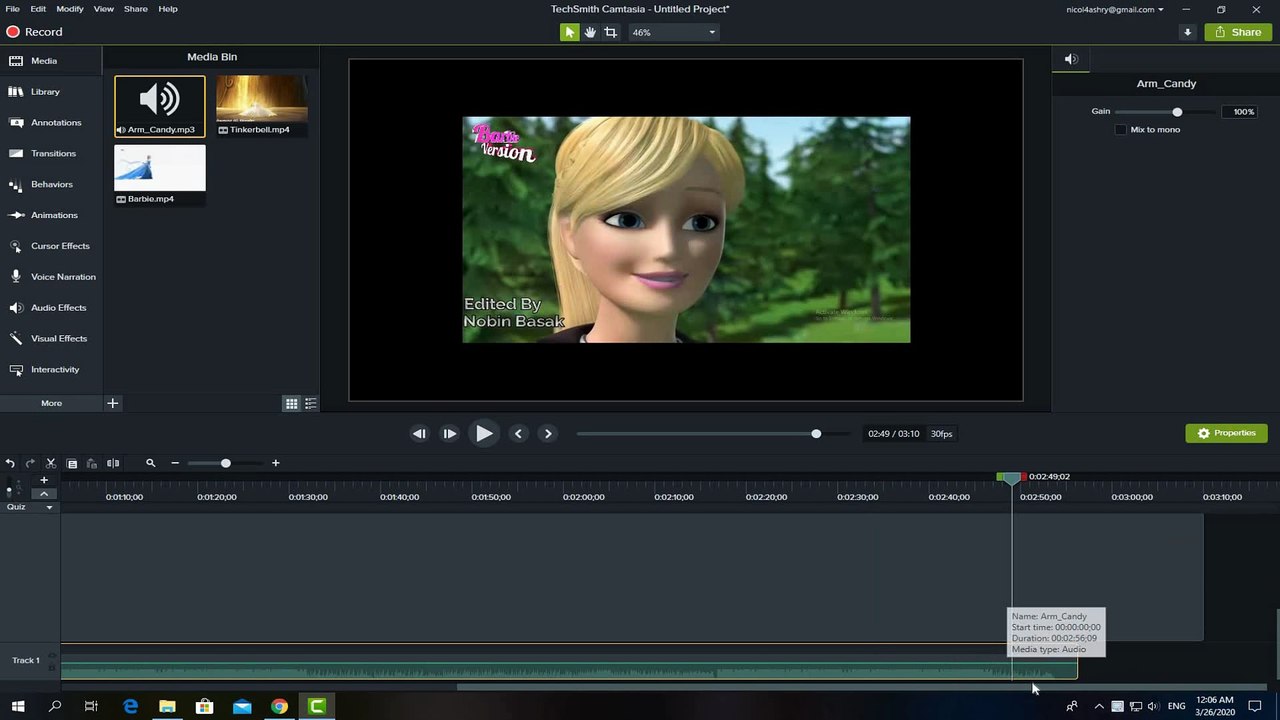Open the Library tab
This screenshot has width=1280, height=720.
tap(51, 92)
